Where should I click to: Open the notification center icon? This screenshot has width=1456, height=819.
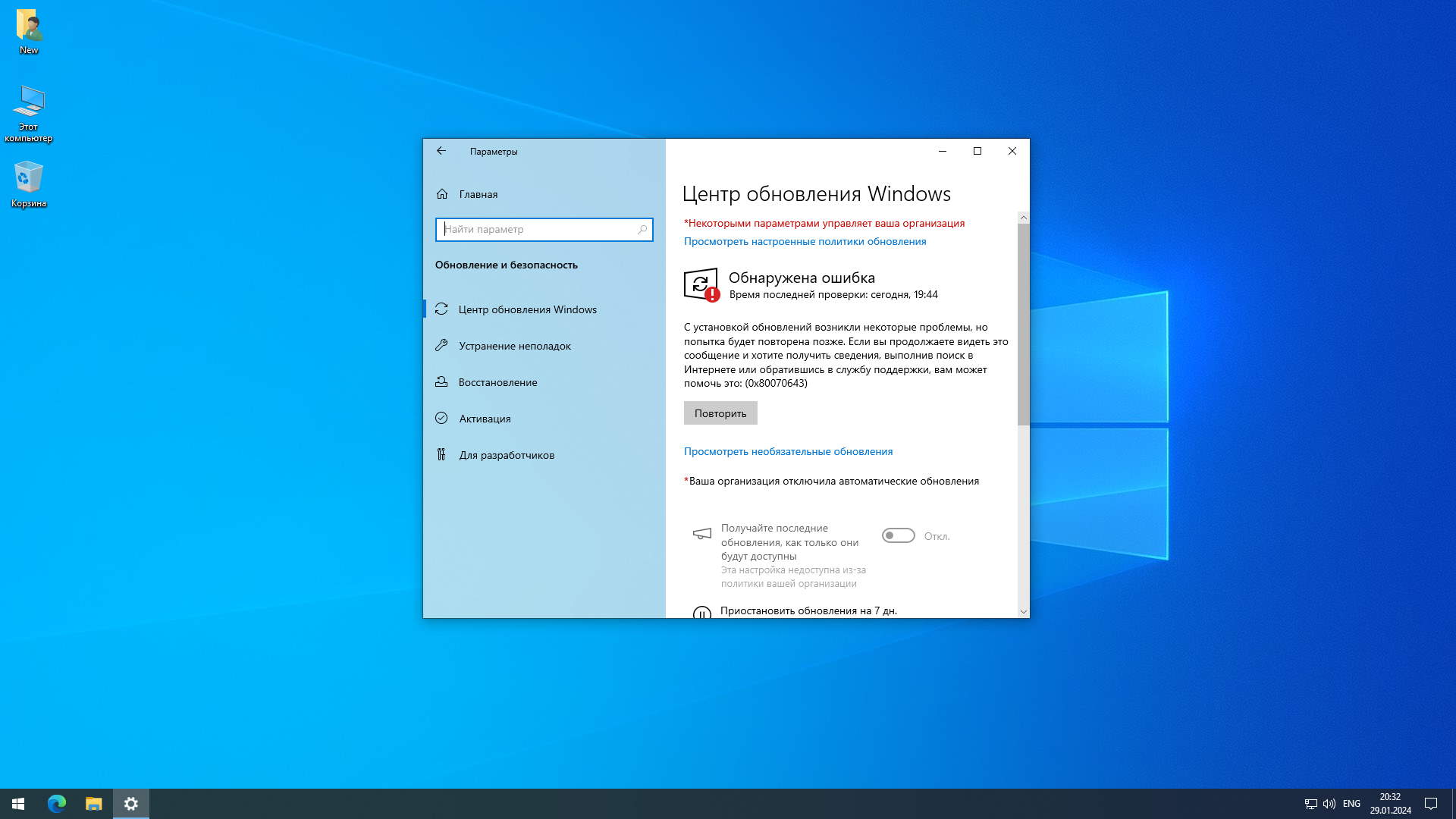(x=1430, y=804)
